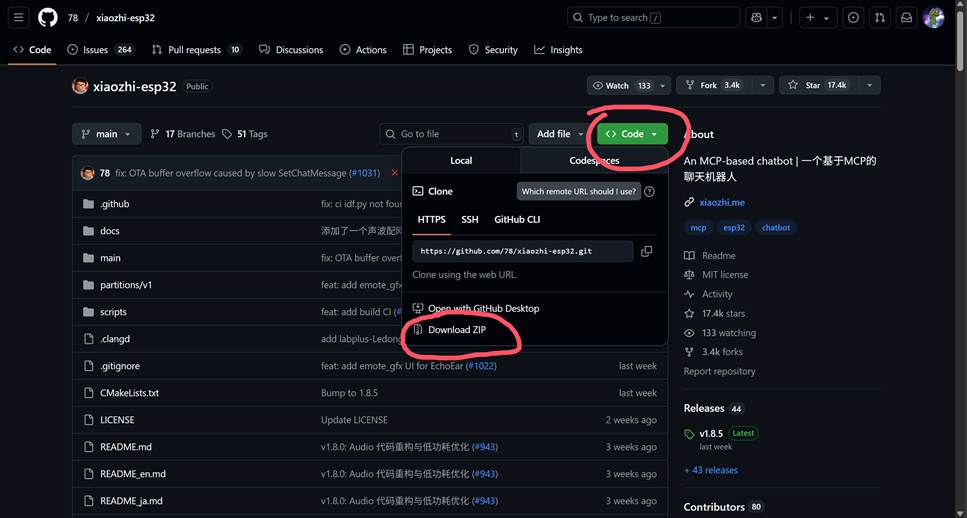Expand the Fork options dropdown arrow
This screenshot has width=967, height=518.
[762, 86]
